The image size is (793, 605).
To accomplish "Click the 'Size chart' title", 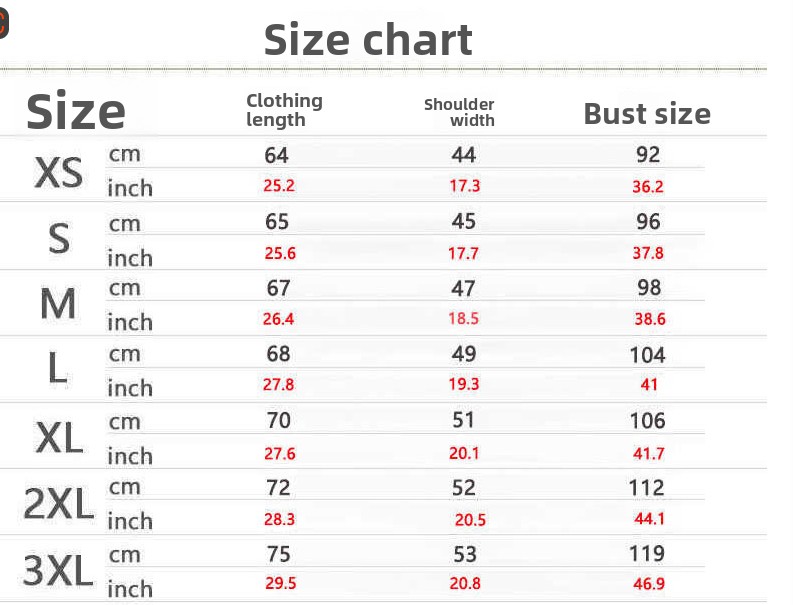I will [x=368, y=40].
